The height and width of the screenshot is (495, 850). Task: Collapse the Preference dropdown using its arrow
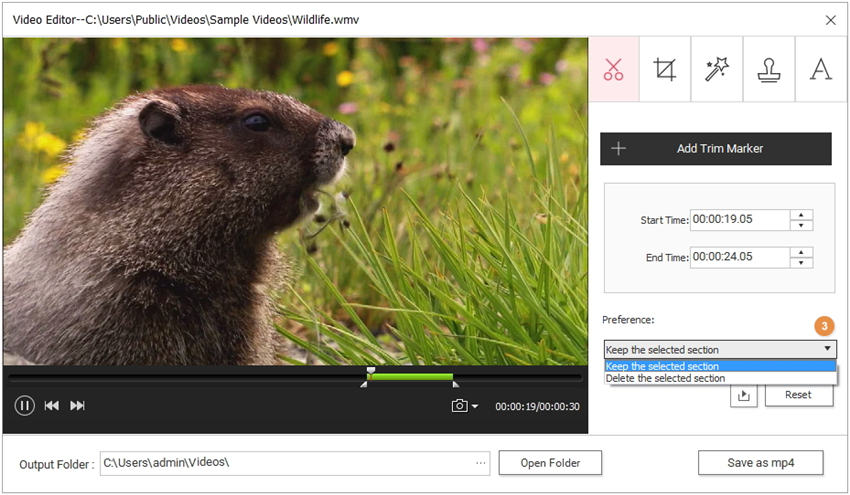coord(827,349)
